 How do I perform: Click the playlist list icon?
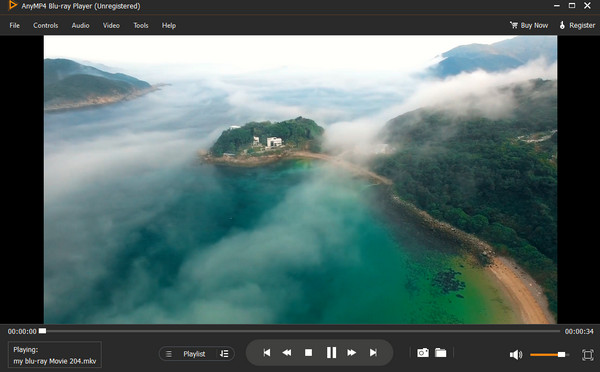tap(169, 354)
